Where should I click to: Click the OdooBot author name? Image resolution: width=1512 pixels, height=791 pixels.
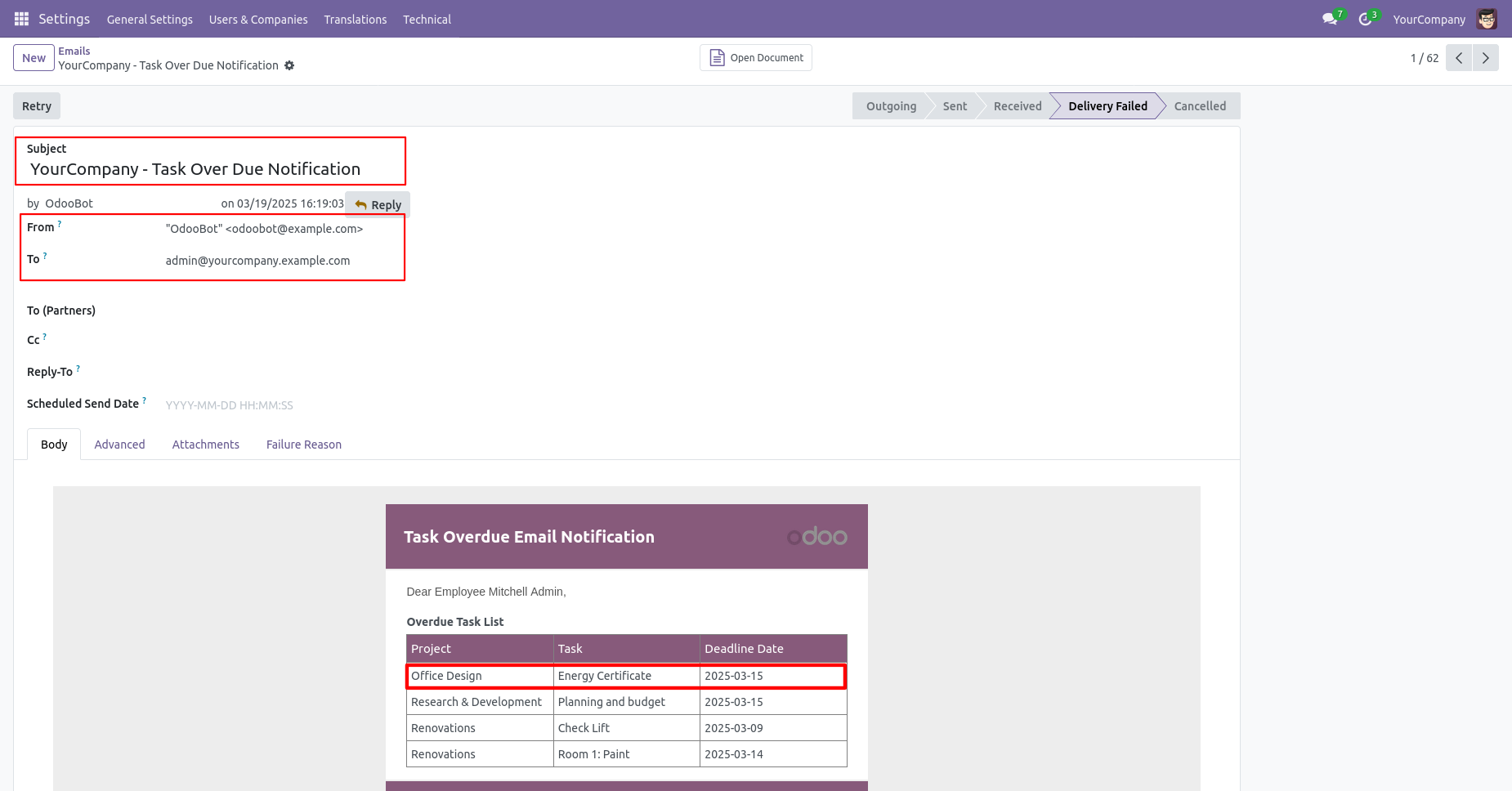69,203
